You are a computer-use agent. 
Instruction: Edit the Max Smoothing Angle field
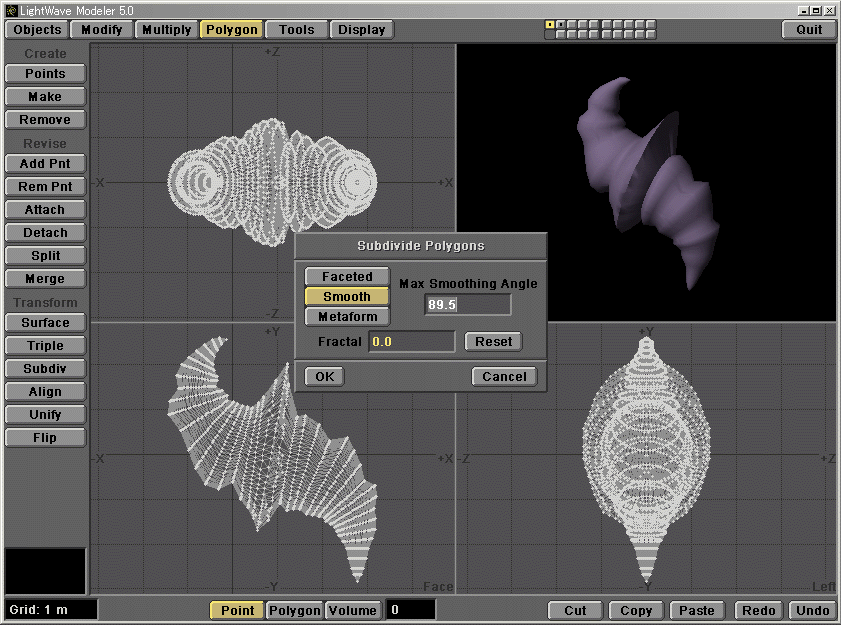[x=467, y=305]
